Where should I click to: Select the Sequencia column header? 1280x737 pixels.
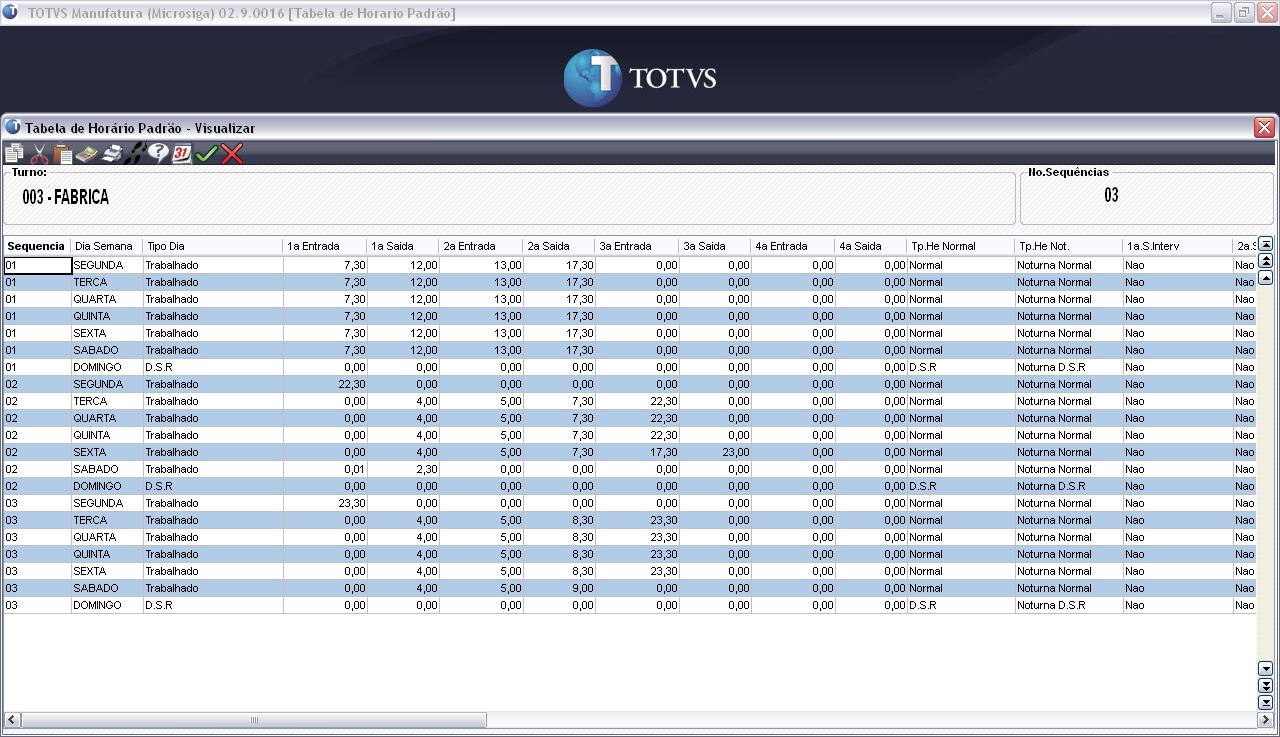[x=36, y=246]
